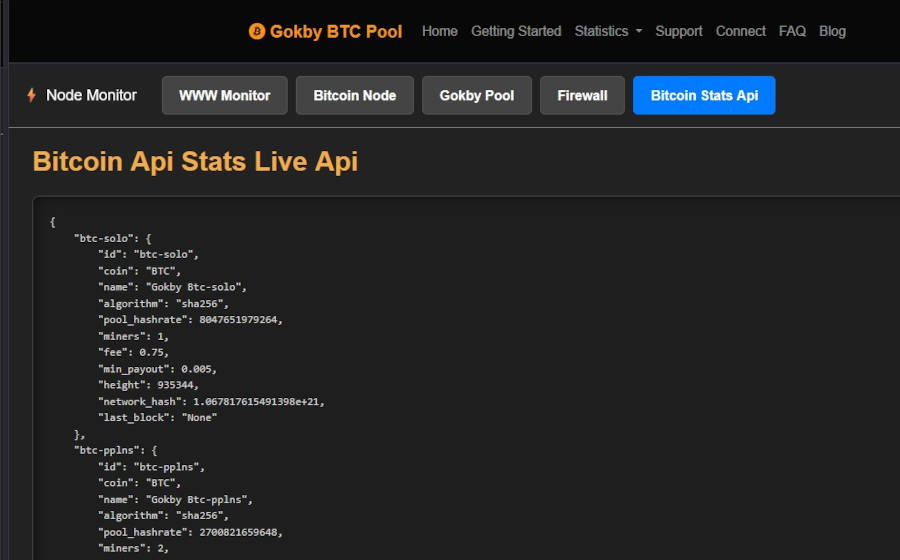Navigate to the FAQ page
The image size is (900, 560).
pyautogui.click(x=792, y=31)
